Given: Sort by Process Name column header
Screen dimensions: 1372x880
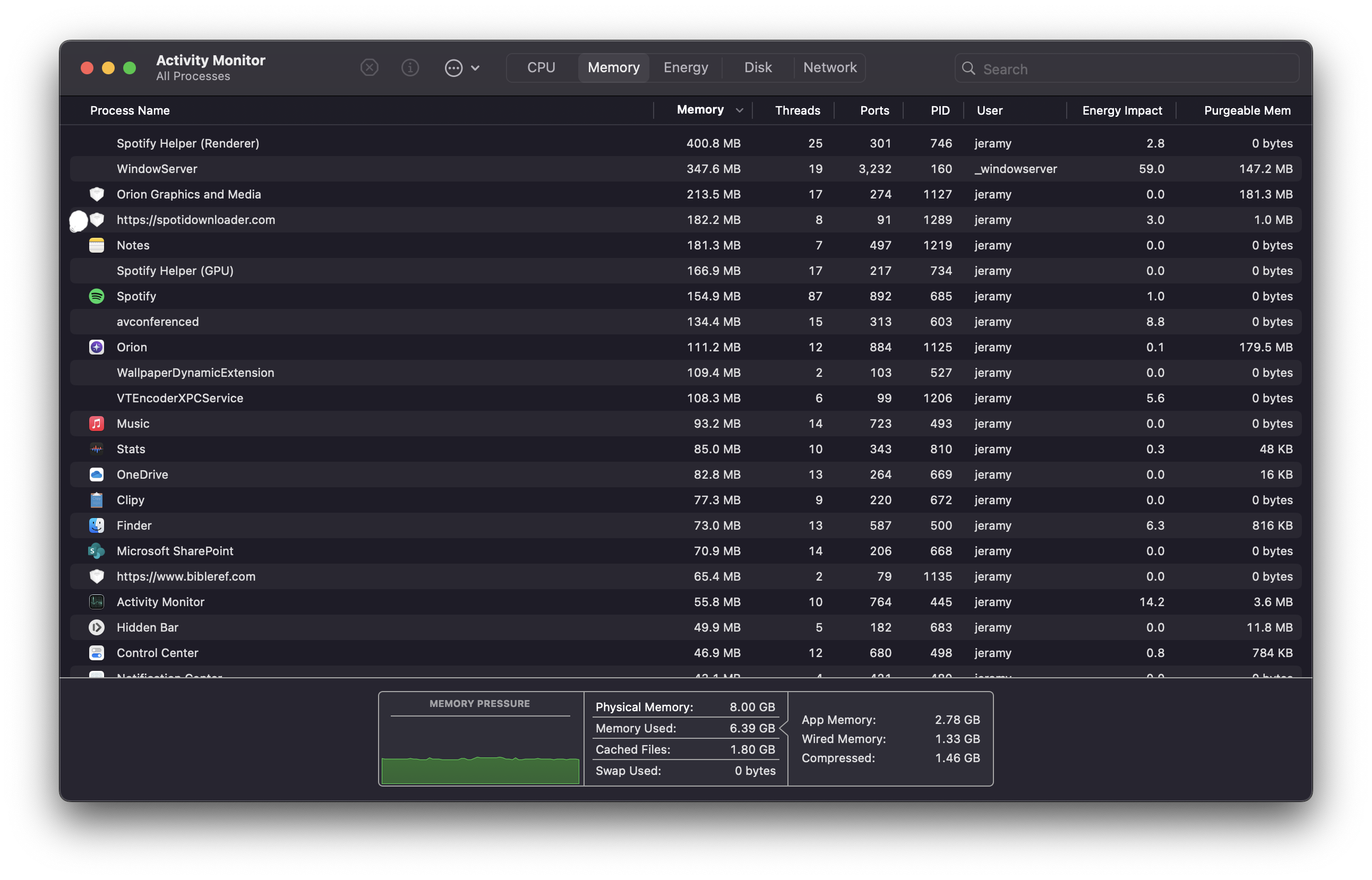Looking at the screenshot, I should tap(130, 110).
